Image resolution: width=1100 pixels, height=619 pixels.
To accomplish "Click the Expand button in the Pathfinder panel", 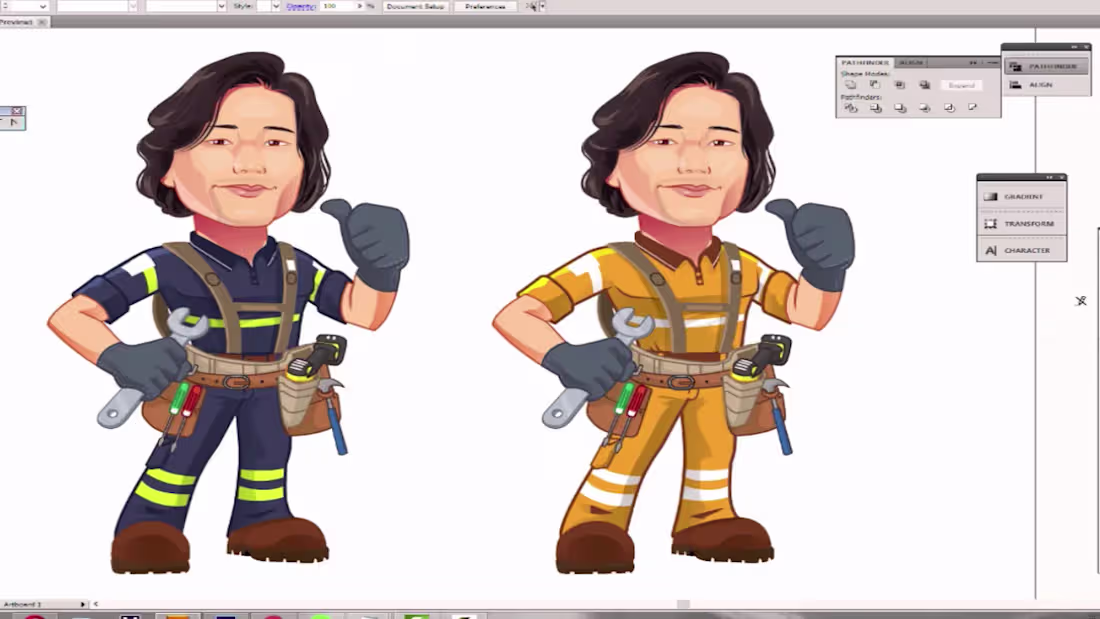I will coord(962,85).
